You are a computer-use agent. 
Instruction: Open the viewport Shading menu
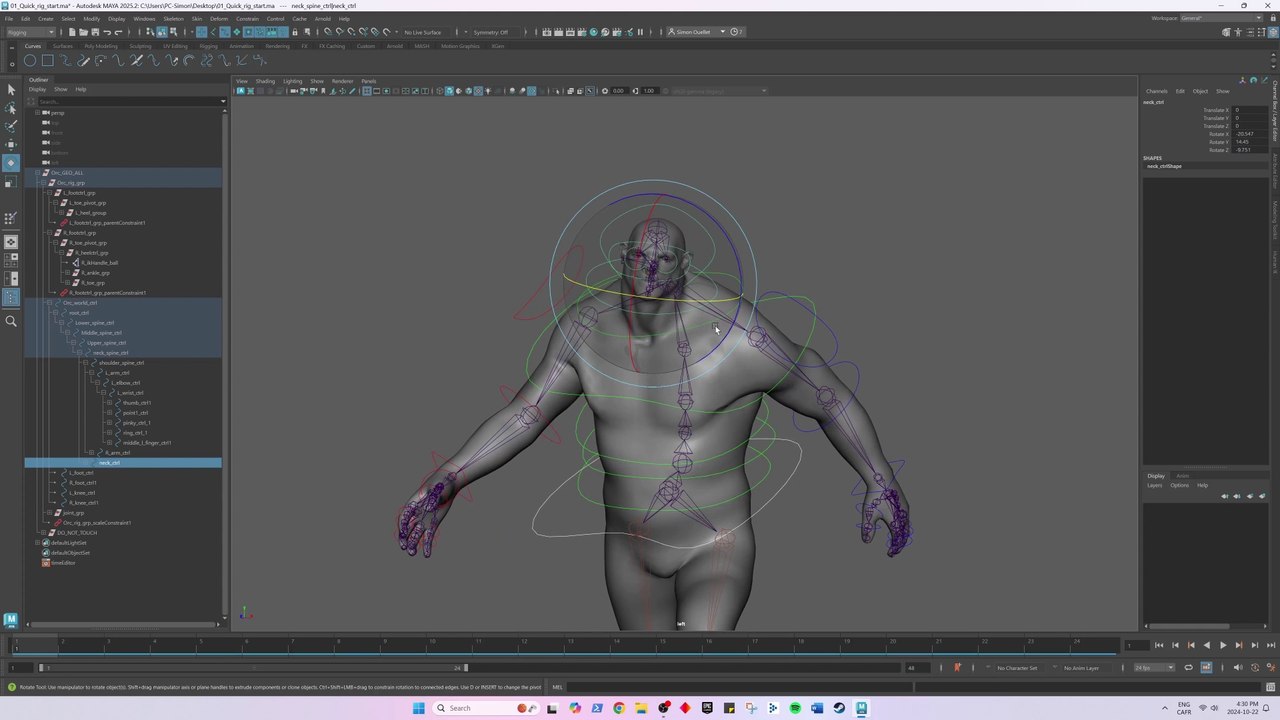click(265, 81)
